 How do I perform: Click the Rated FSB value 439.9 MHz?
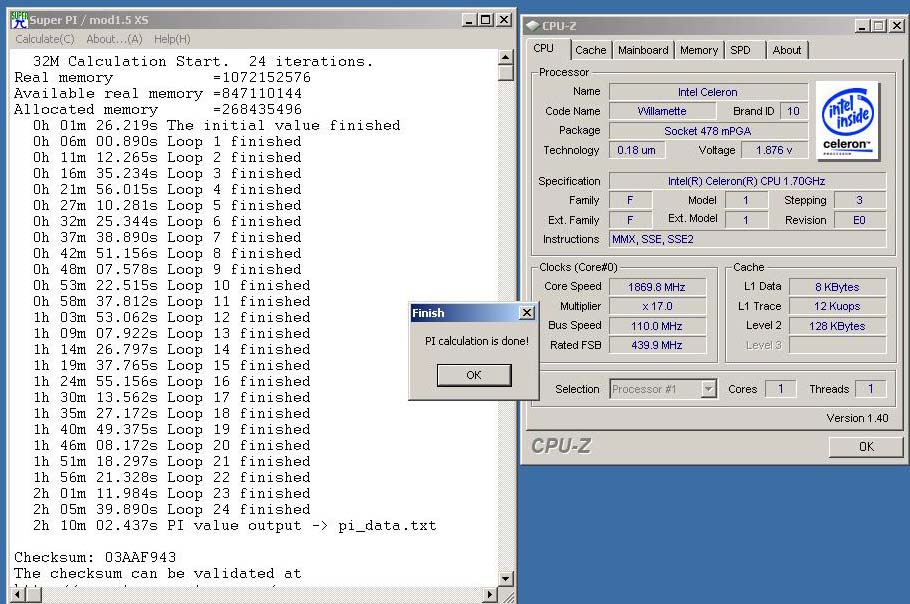point(657,345)
